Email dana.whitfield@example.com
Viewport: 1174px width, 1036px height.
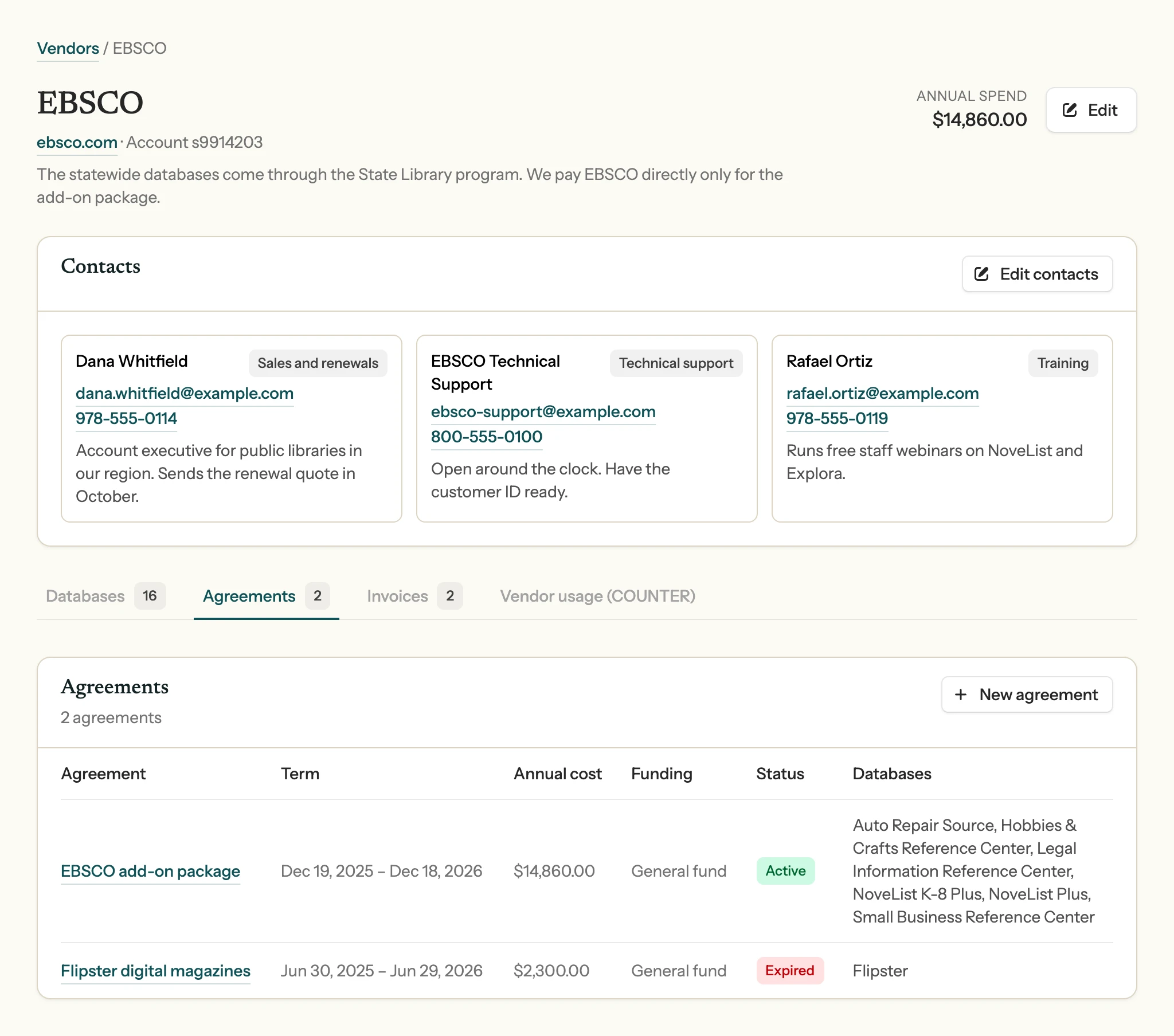click(x=185, y=394)
